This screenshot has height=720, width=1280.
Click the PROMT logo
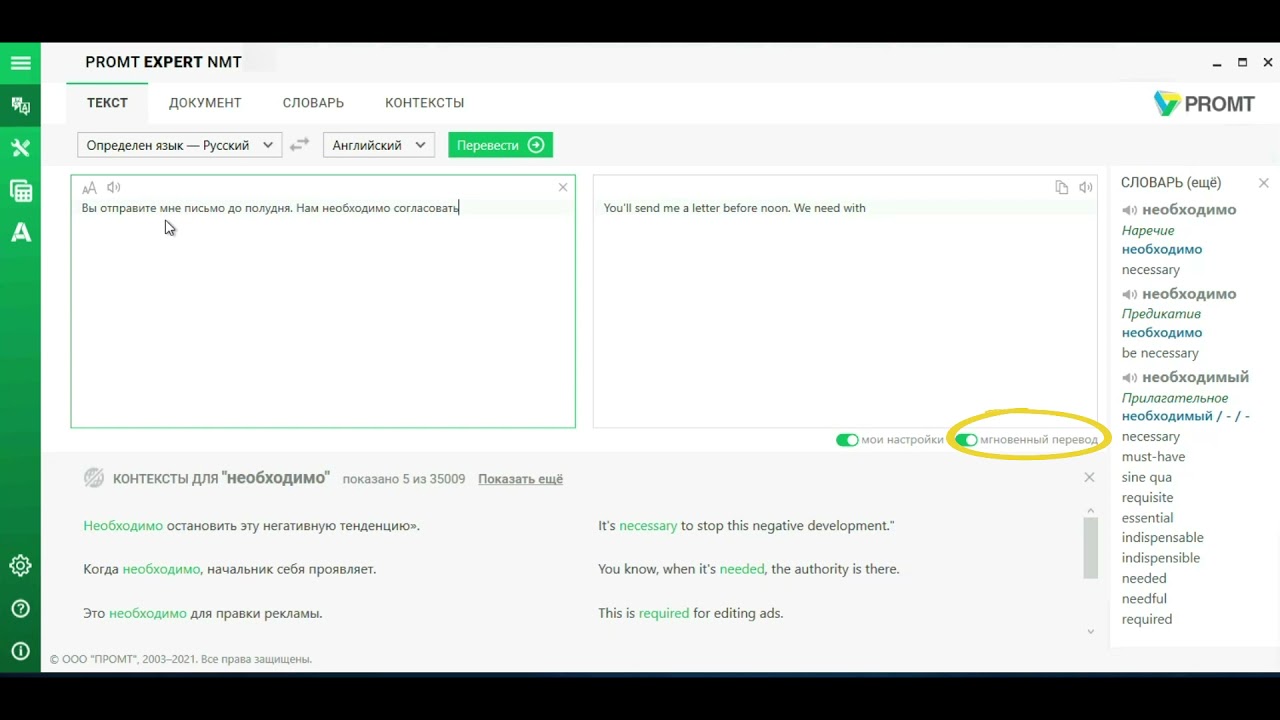(1204, 103)
